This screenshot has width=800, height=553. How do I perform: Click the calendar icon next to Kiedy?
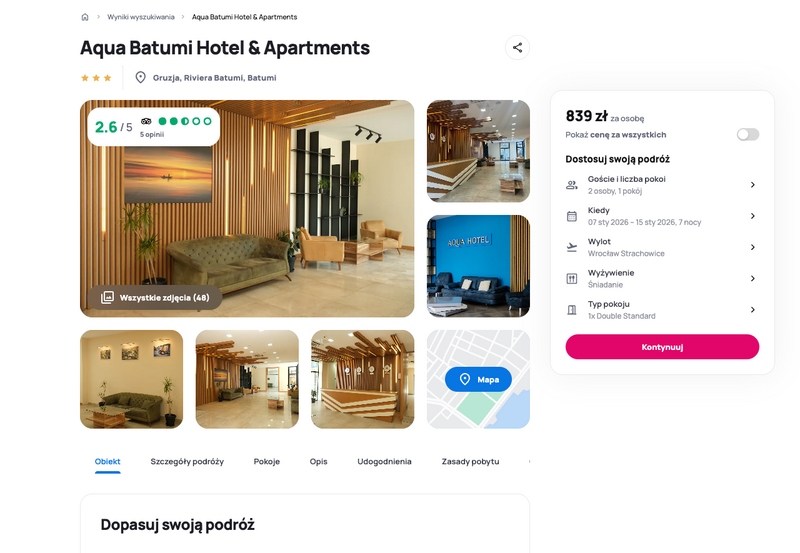(572, 216)
